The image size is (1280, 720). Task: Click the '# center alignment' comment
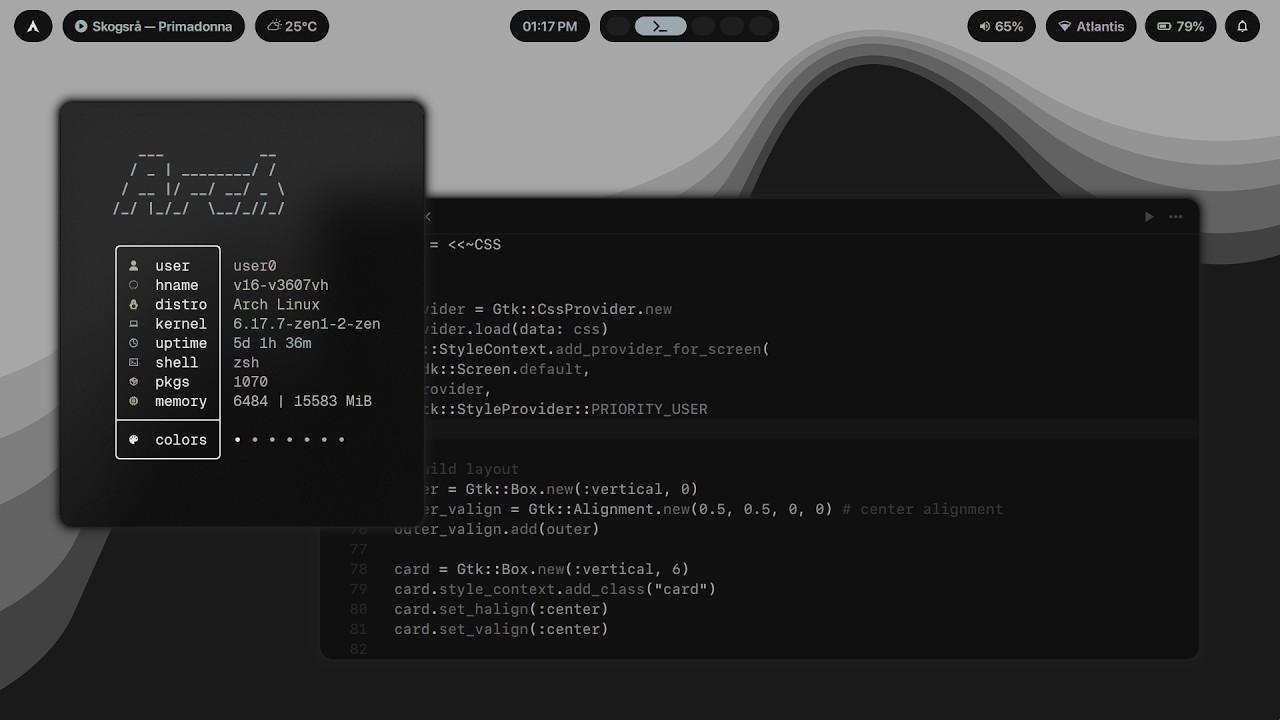coord(922,509)
